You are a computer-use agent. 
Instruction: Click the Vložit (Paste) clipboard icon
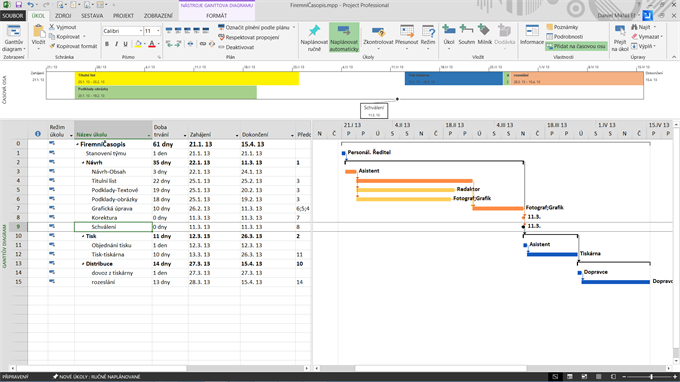tap(38, 32)
